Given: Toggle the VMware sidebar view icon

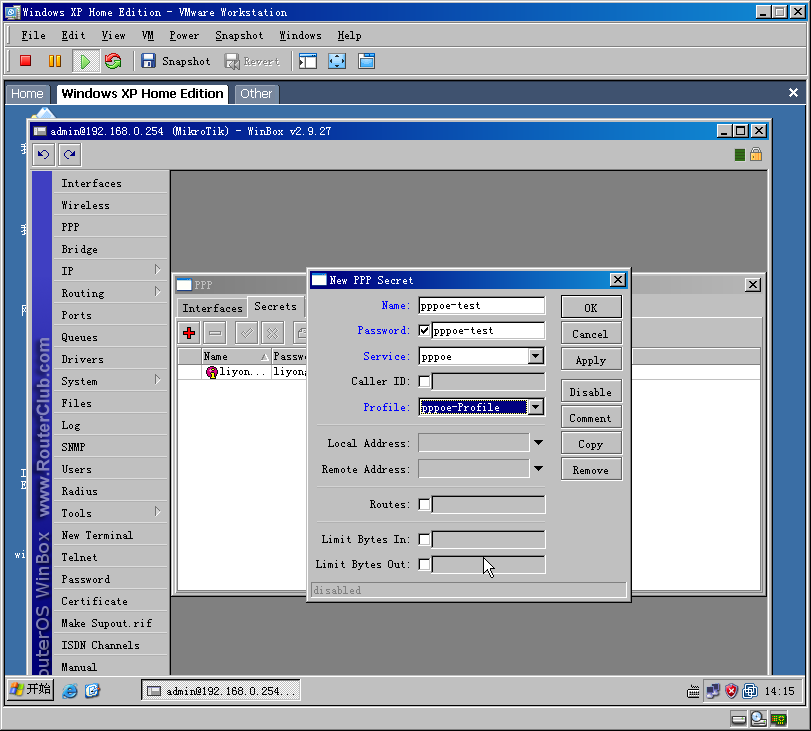Looking at the screenshot, I should (x=308, y=61).
